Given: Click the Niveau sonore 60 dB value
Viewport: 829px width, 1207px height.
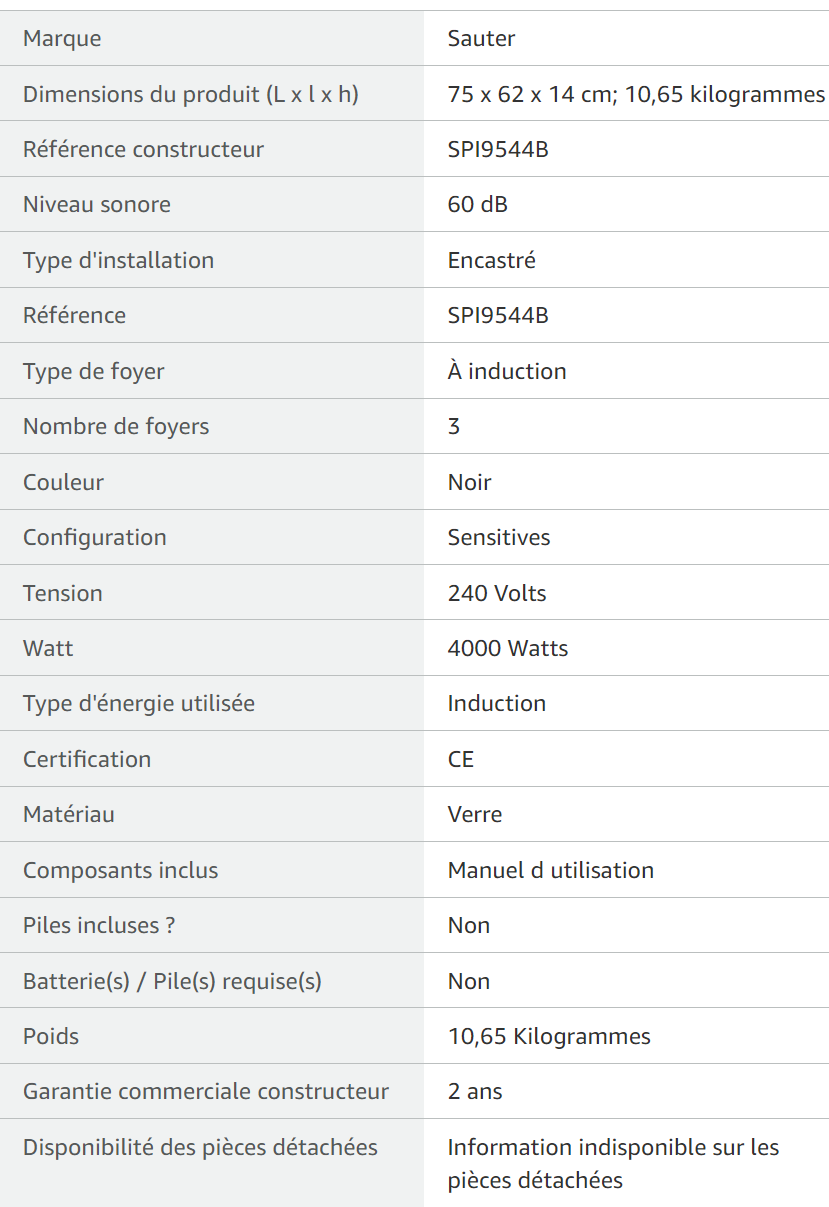Looking at the screenshot, I should tap(477, 205).
